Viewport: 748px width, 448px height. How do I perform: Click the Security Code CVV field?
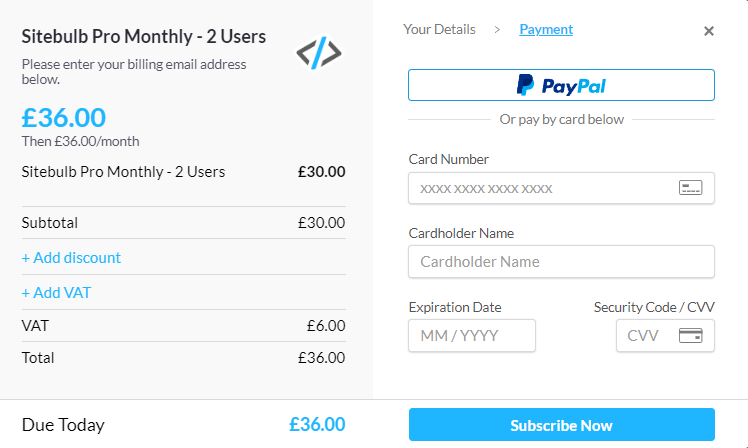tap(665, 335)
